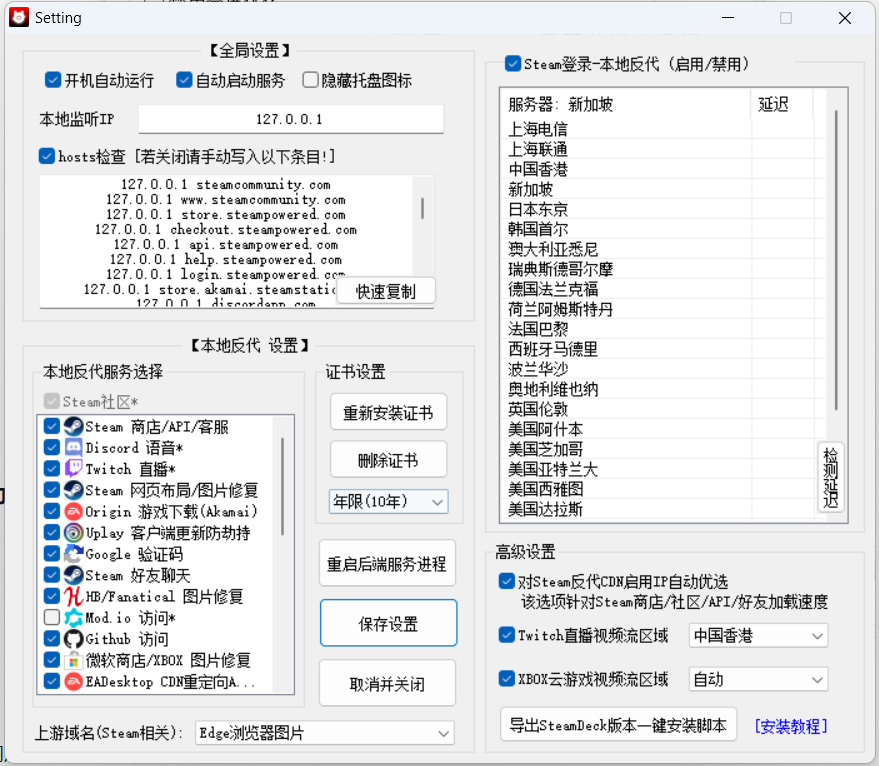Viewport: 879px width, 766px height.
Task: Select 美国西雅图 server
Action: tap(661, 489)
